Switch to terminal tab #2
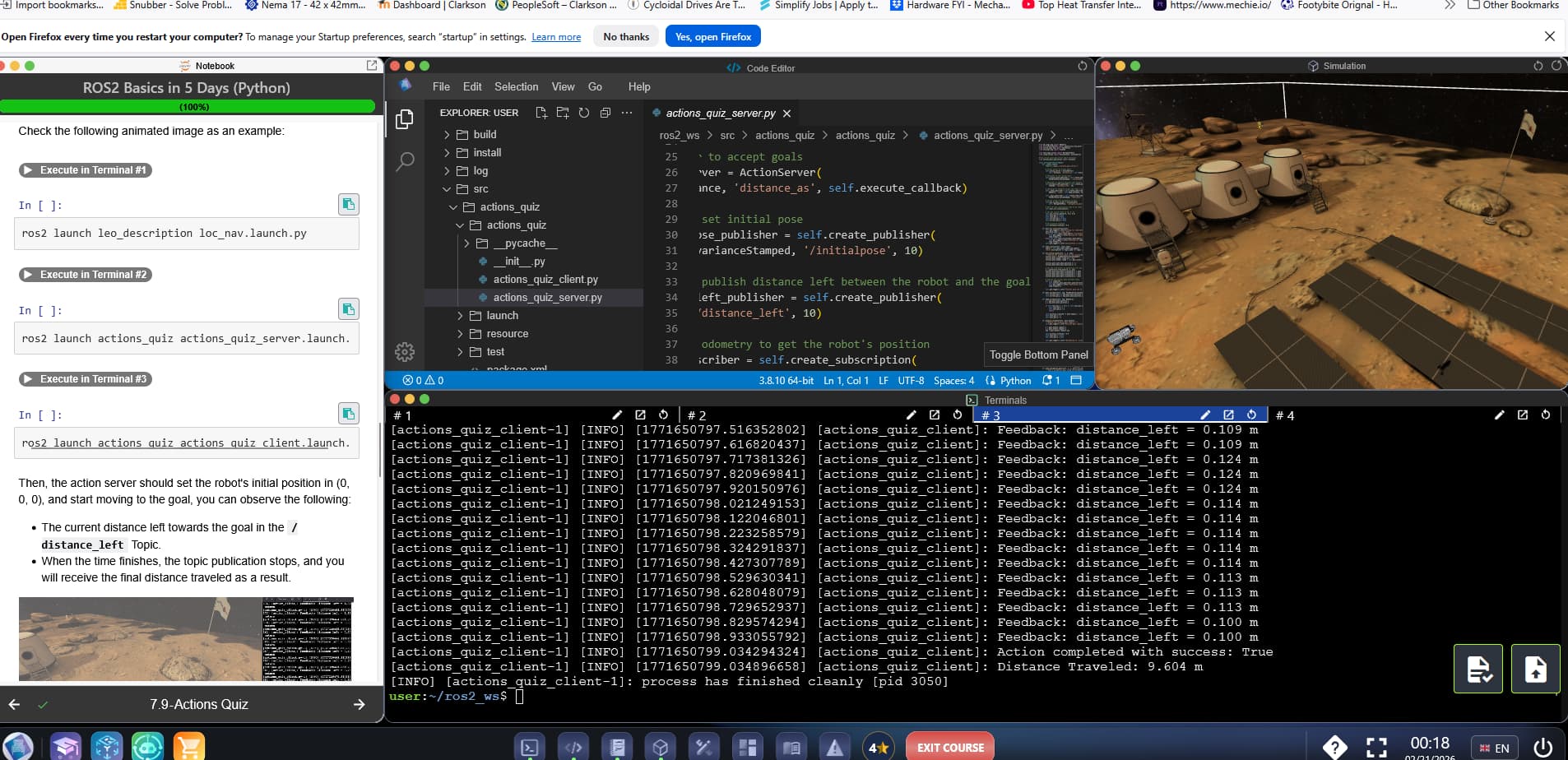Screen dimensions: 1568x760 tap(697, 415)
